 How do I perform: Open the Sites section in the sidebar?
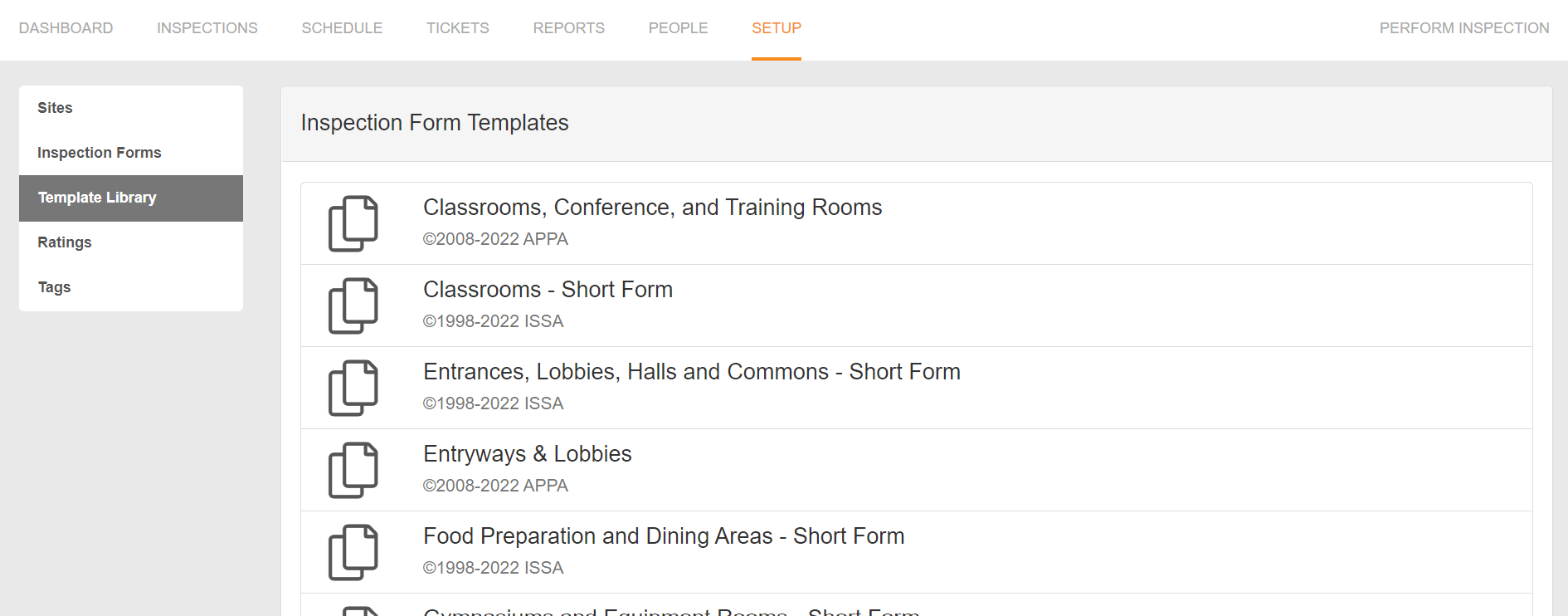coord(55,107)
